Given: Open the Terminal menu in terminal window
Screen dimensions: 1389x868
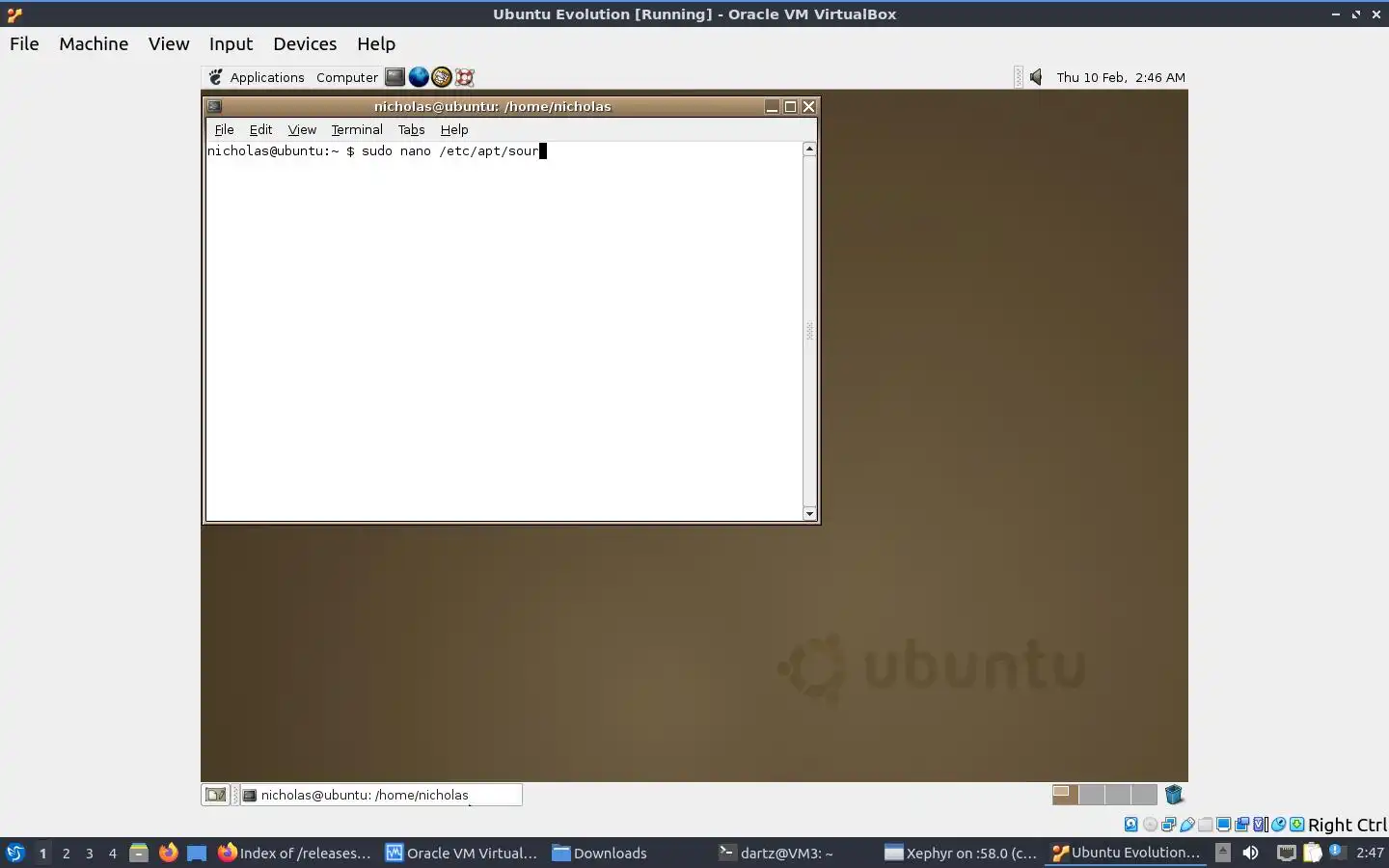Looking at the screenshot, I should pyautogui.click(x=357, y=129).
